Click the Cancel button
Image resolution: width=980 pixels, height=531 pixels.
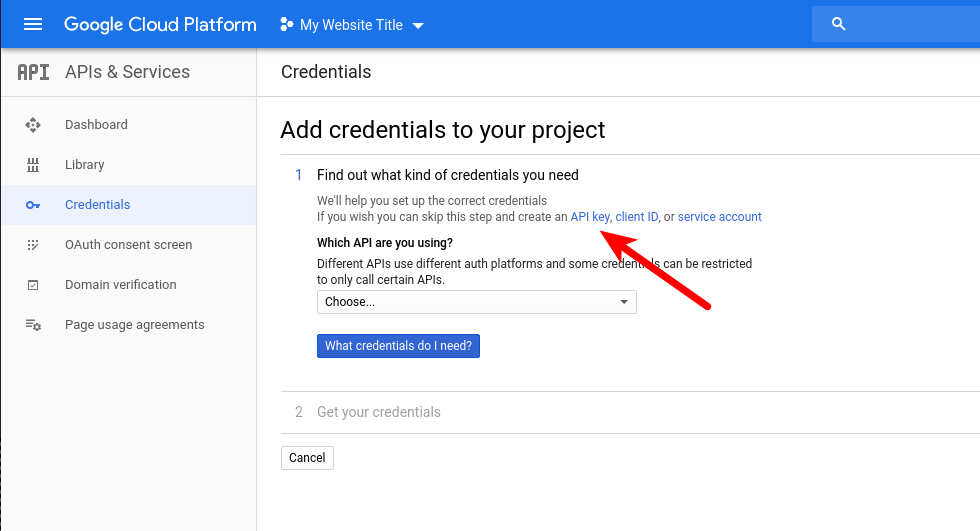point(307,457)
